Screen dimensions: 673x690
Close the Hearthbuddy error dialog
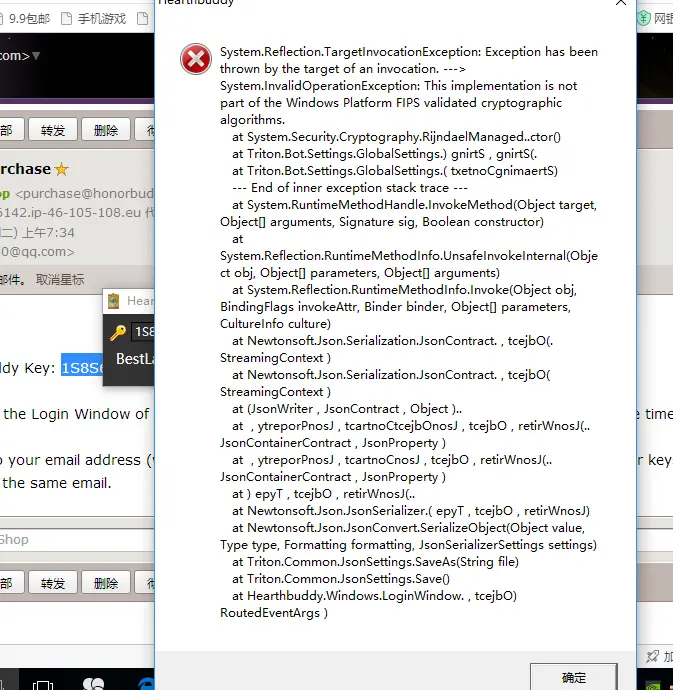(x=621, y=3)
